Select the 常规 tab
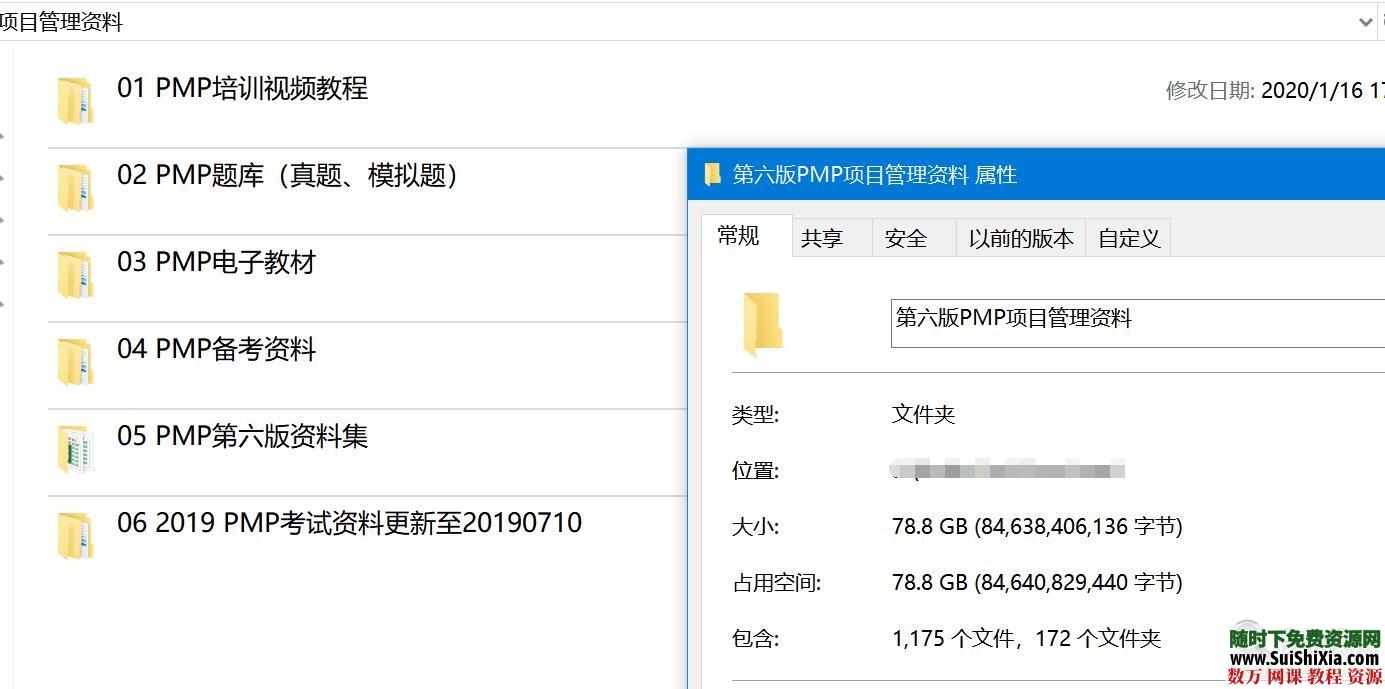The image size is (1385, 689). [739, 235]
